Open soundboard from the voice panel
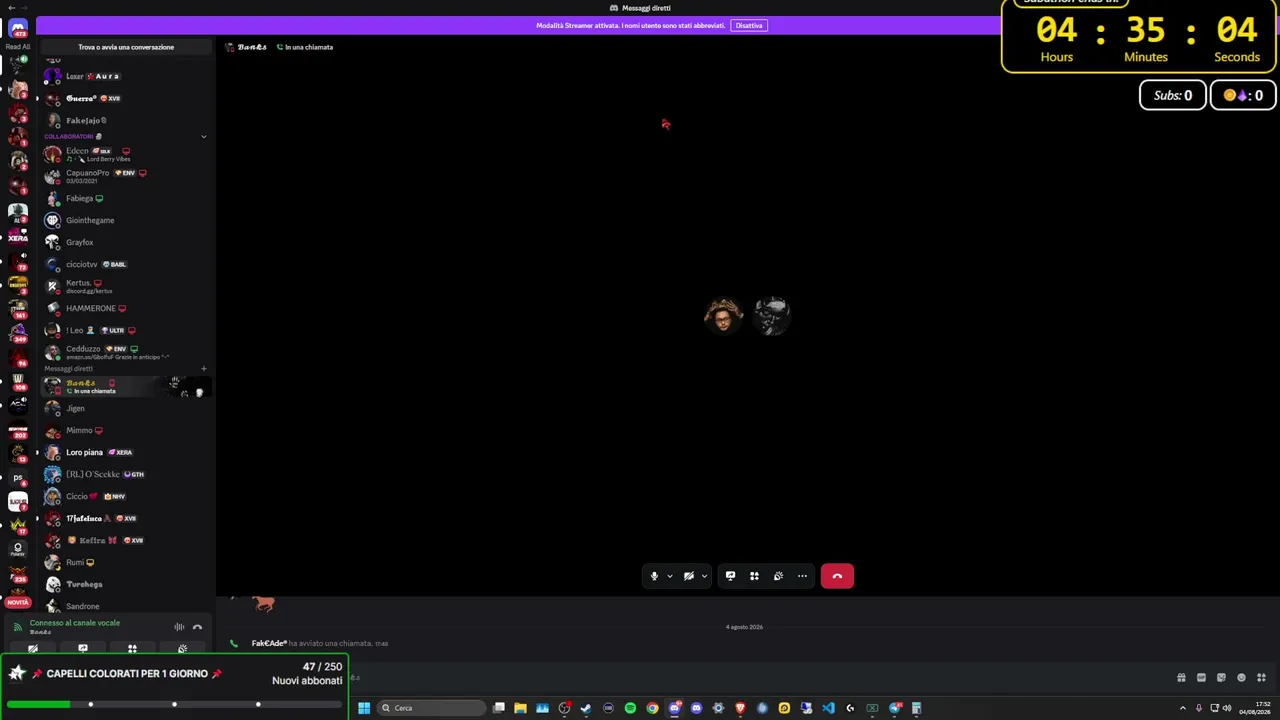Viewport: 1280px width, 720px height. pos(182,649)
